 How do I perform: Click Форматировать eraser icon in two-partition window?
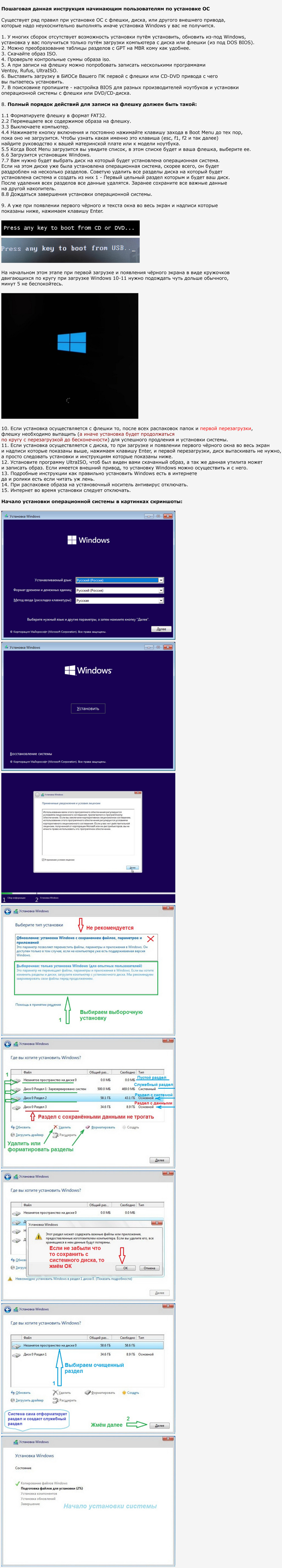point(88,1393)
